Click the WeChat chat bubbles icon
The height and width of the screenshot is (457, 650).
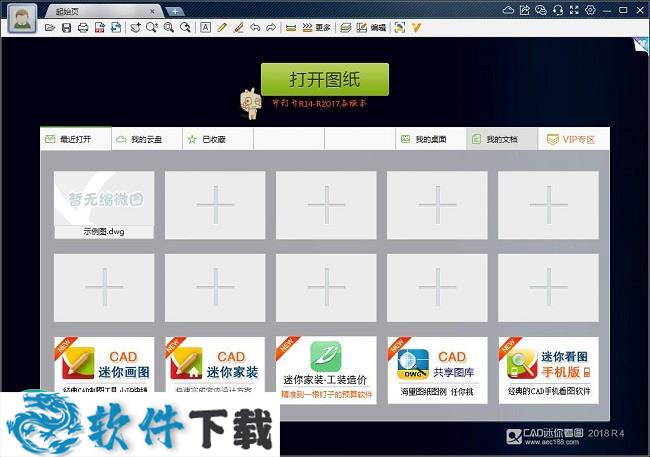click(x=541, y=10)
